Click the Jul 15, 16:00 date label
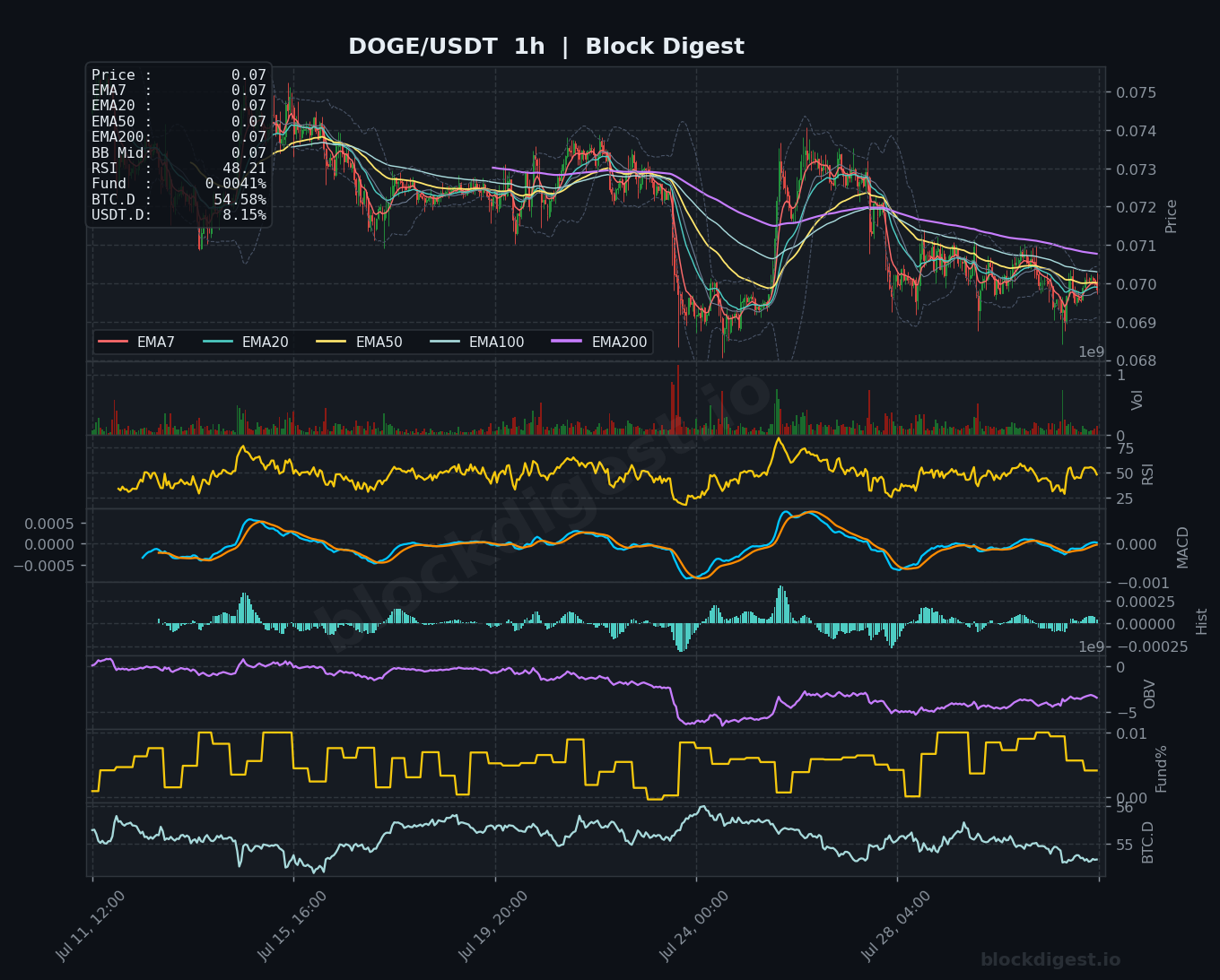1220x980 pixels. tap(292, 926)
